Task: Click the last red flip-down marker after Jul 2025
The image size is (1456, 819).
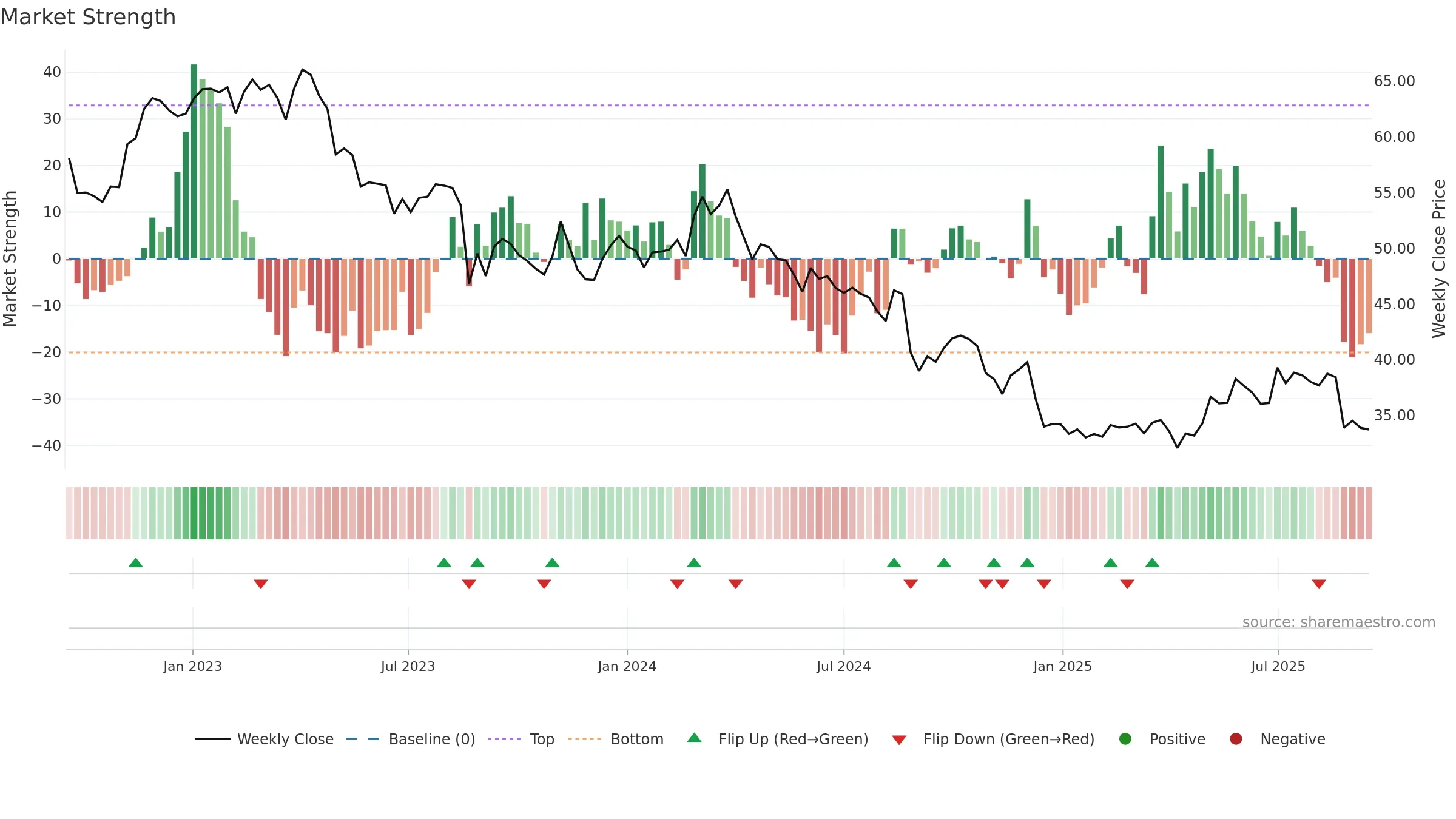Action: pos(1319,584)
